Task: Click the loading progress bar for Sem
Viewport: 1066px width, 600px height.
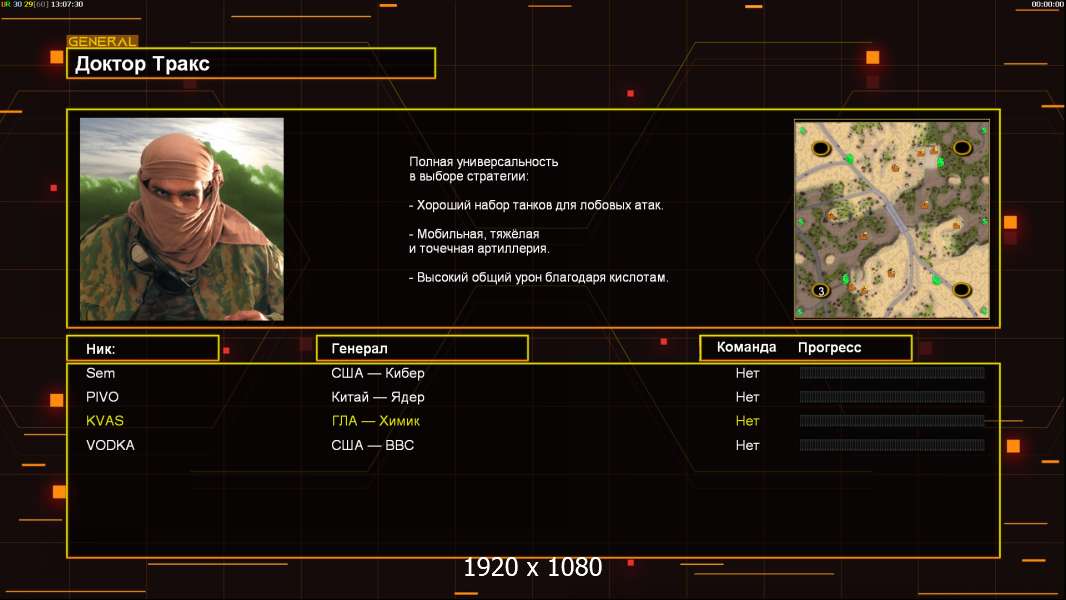Action: coord(892,372)
